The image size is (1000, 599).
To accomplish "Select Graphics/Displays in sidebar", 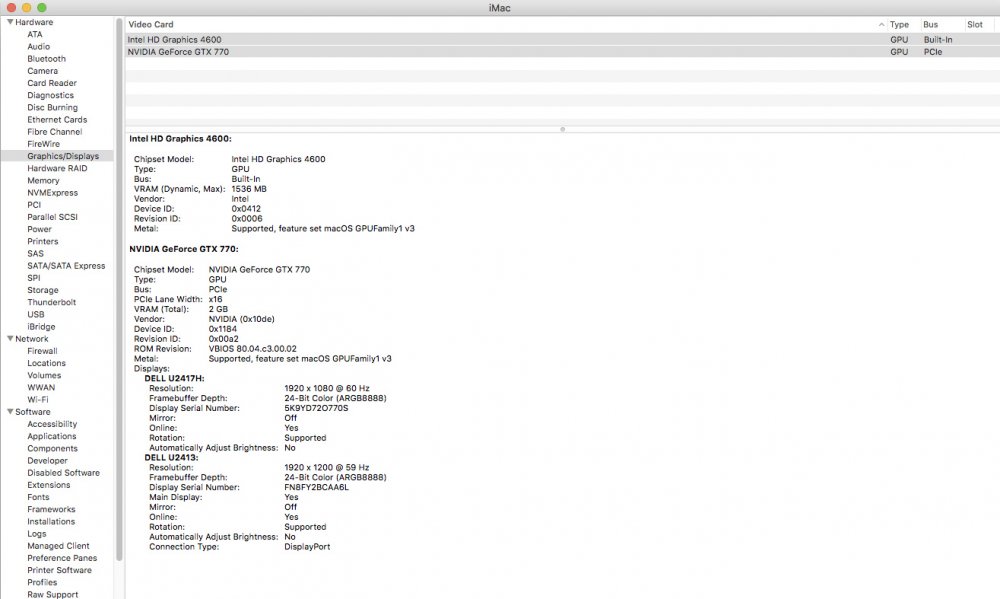I will click(63, 156).
